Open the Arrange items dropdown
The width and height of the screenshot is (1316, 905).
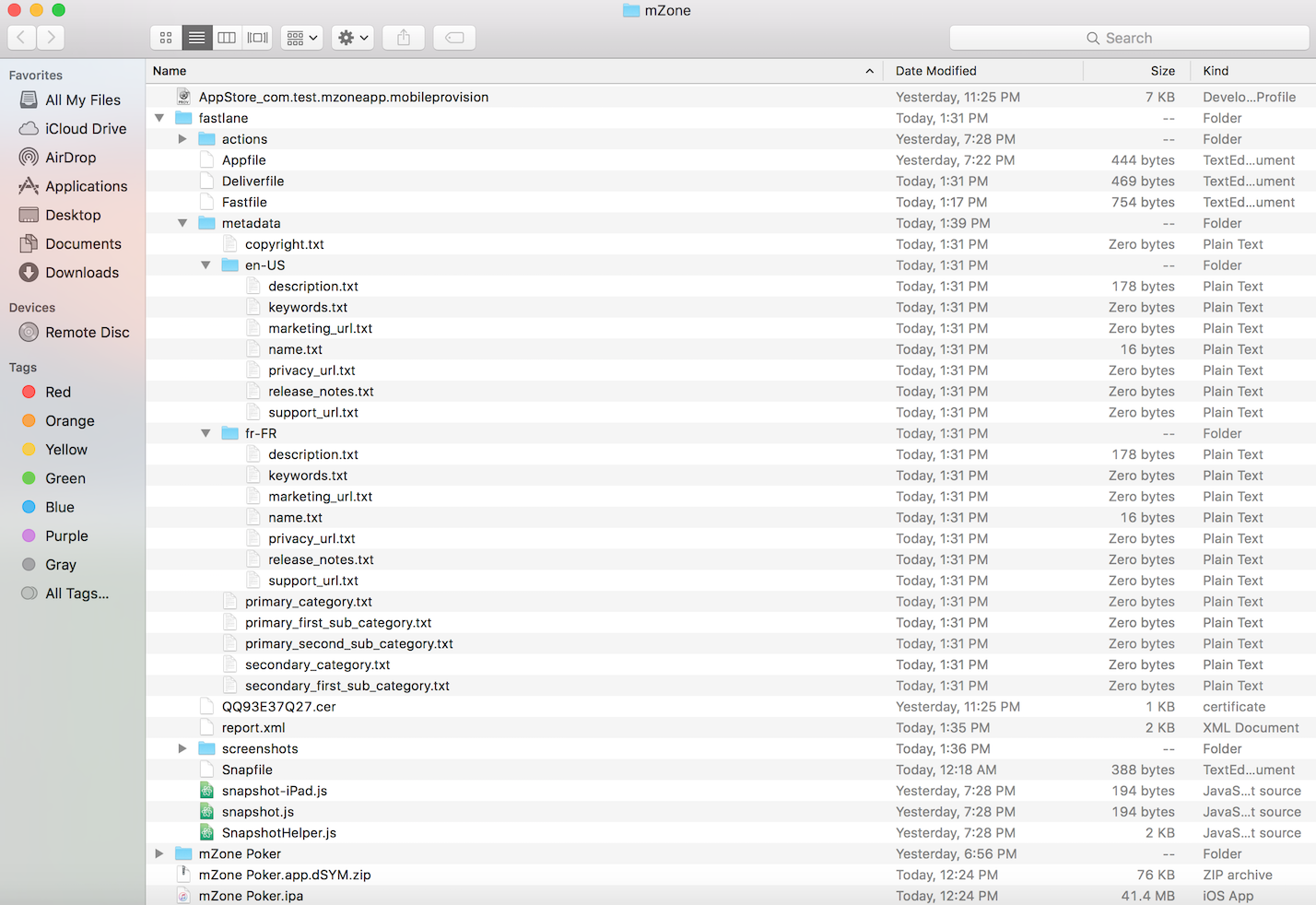point(301,38)
